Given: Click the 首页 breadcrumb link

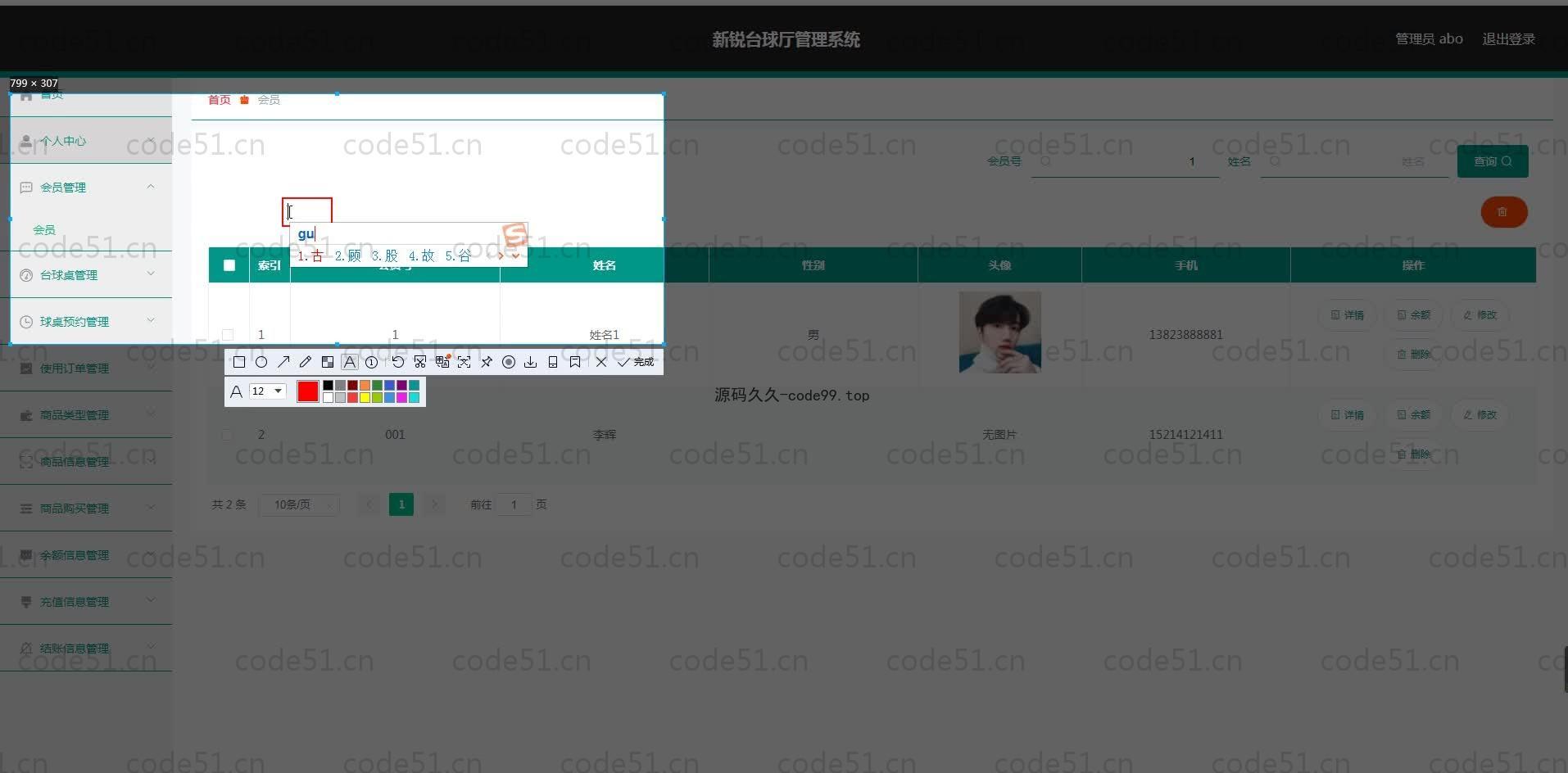Looking at the screenshot, I should tap(219, 100).
